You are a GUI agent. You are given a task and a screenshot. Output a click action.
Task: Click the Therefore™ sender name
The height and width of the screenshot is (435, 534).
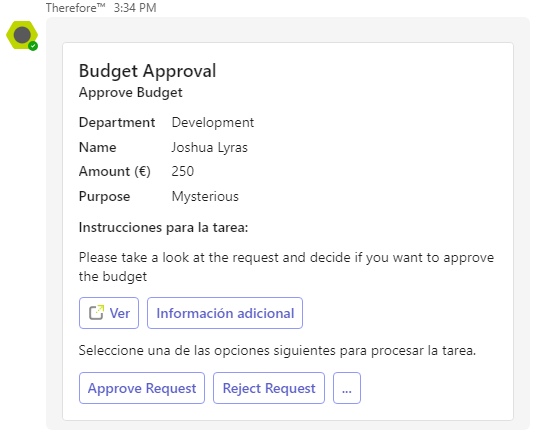[x=76, y=7]
